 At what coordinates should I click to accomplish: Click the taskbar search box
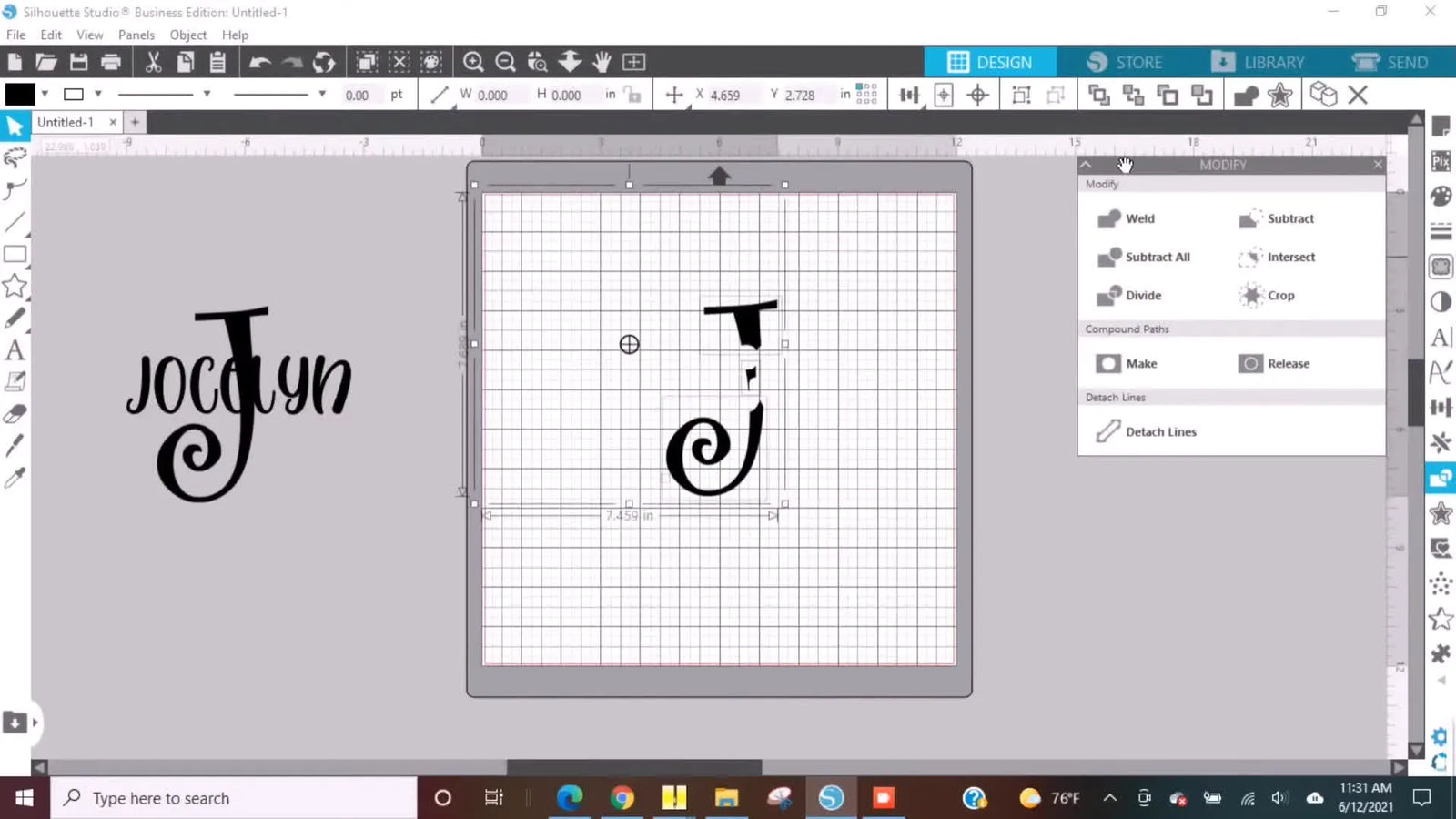(234, 798)
